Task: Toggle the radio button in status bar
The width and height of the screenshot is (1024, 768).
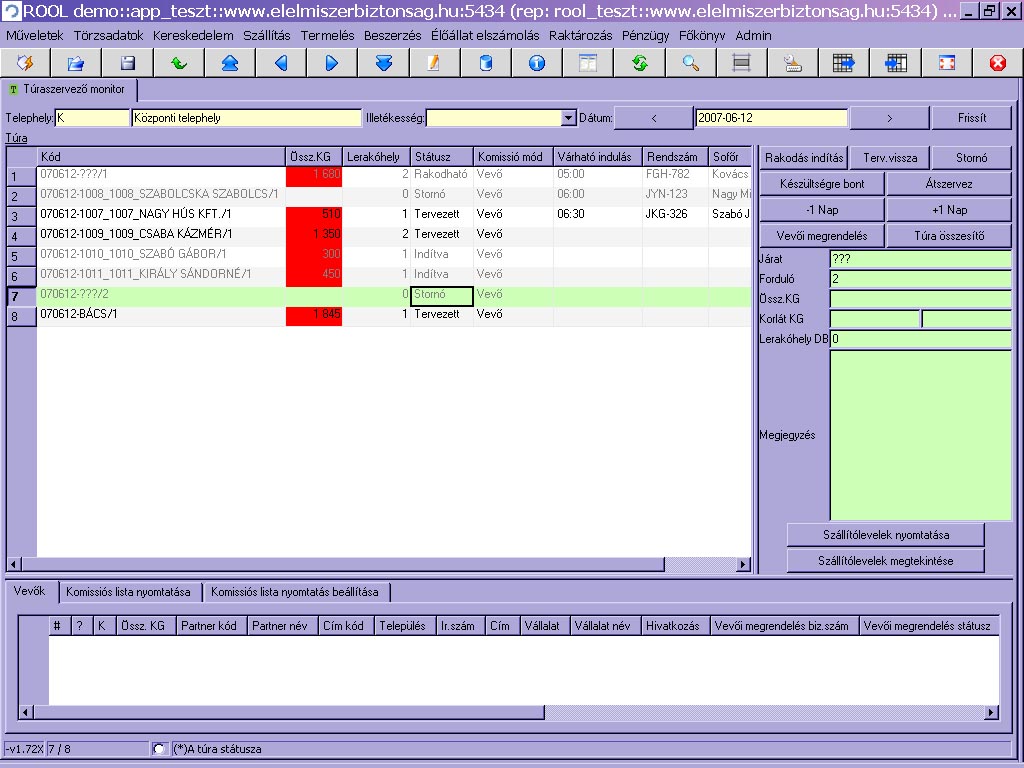Action: [x=159, y=749]
